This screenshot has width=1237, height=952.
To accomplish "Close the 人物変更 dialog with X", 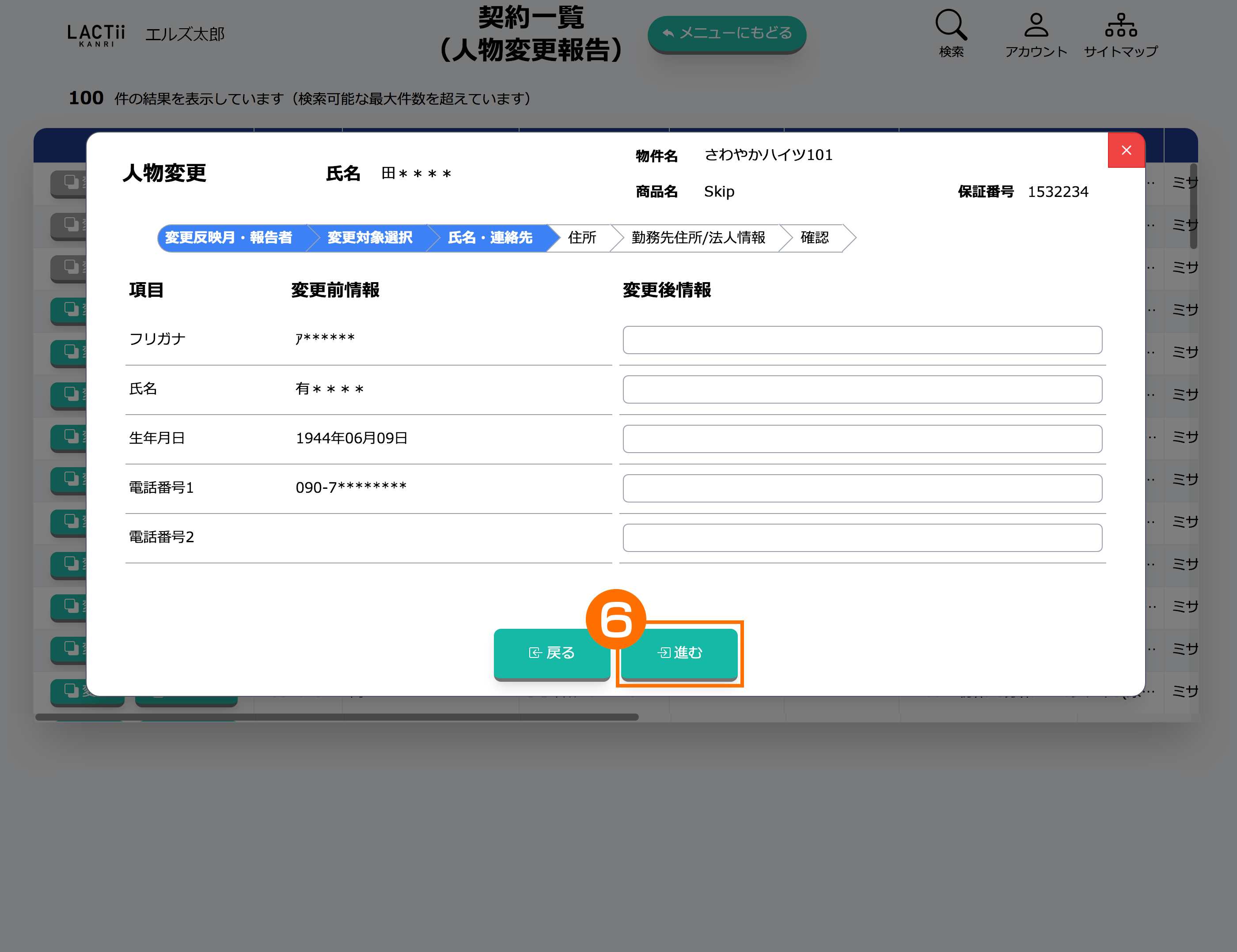I will (x=1126, y=150).
